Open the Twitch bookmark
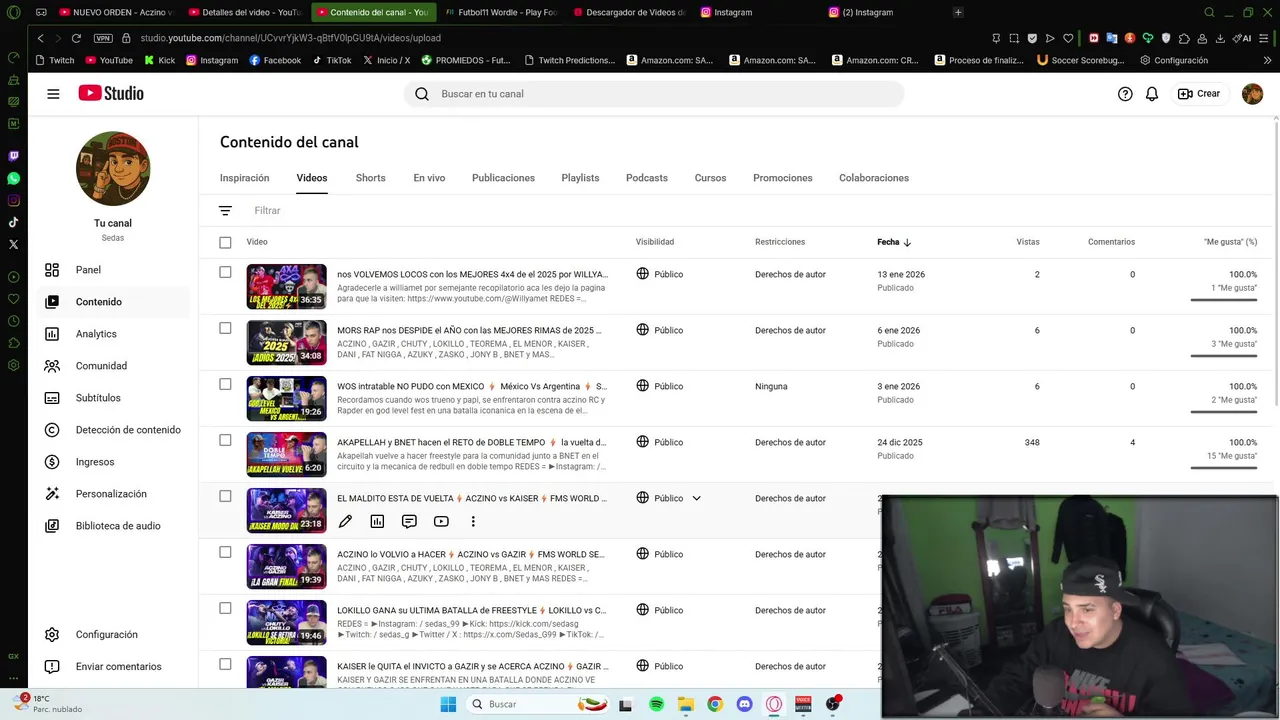Screen dimensions: 1280x720 pyautogui.click(x=55, y=60)
